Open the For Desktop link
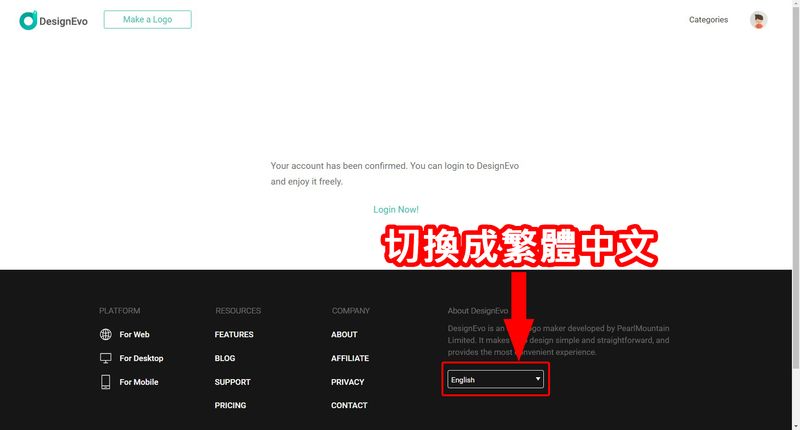The image size is (800, 430). pyautogui.click(x=141, y=358)
